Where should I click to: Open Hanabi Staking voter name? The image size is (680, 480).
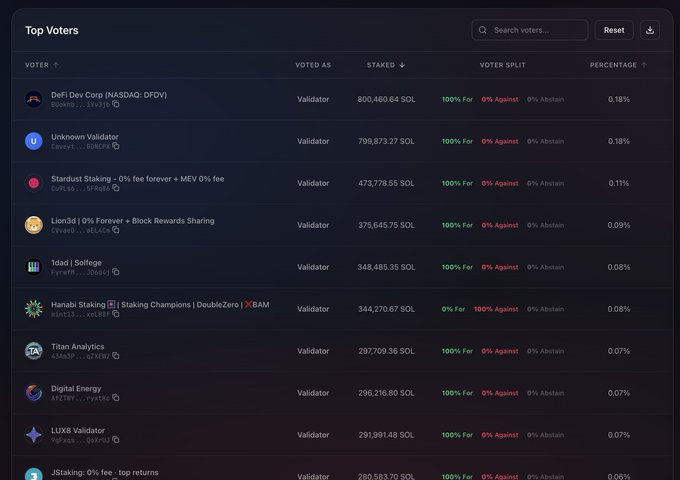click(x=160, y=304)
